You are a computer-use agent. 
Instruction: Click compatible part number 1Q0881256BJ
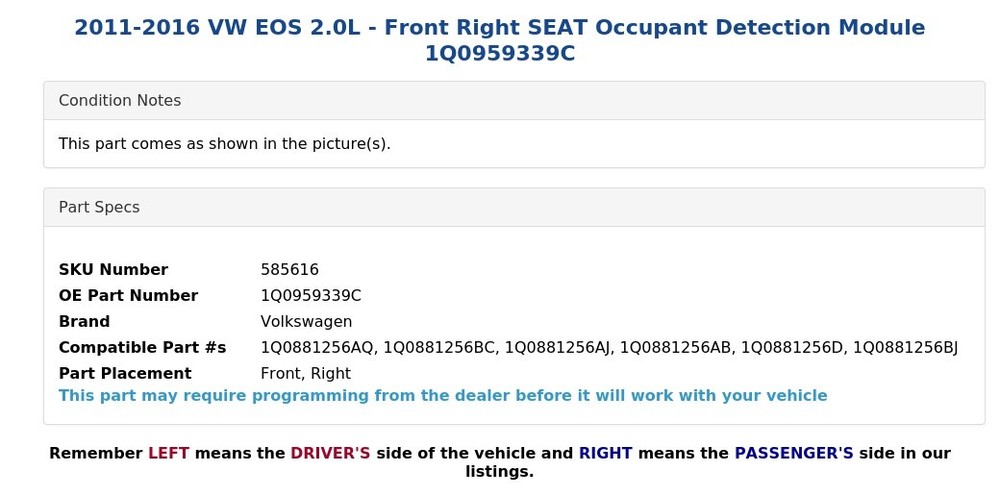click(x=904, y=348)
